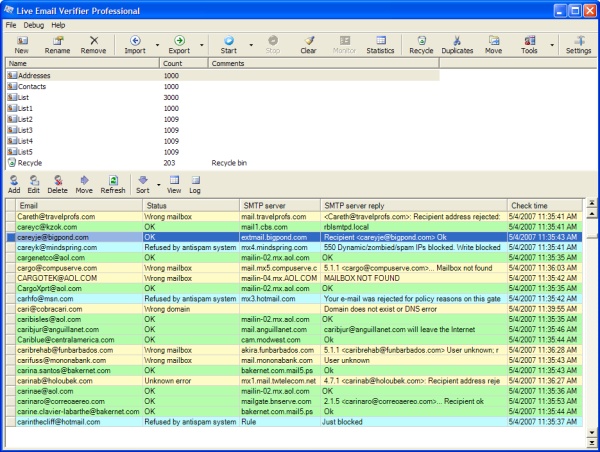Click the Stop toolbar icon
The width and height of the screenshot is (600, 452).
tap(273, 45)
